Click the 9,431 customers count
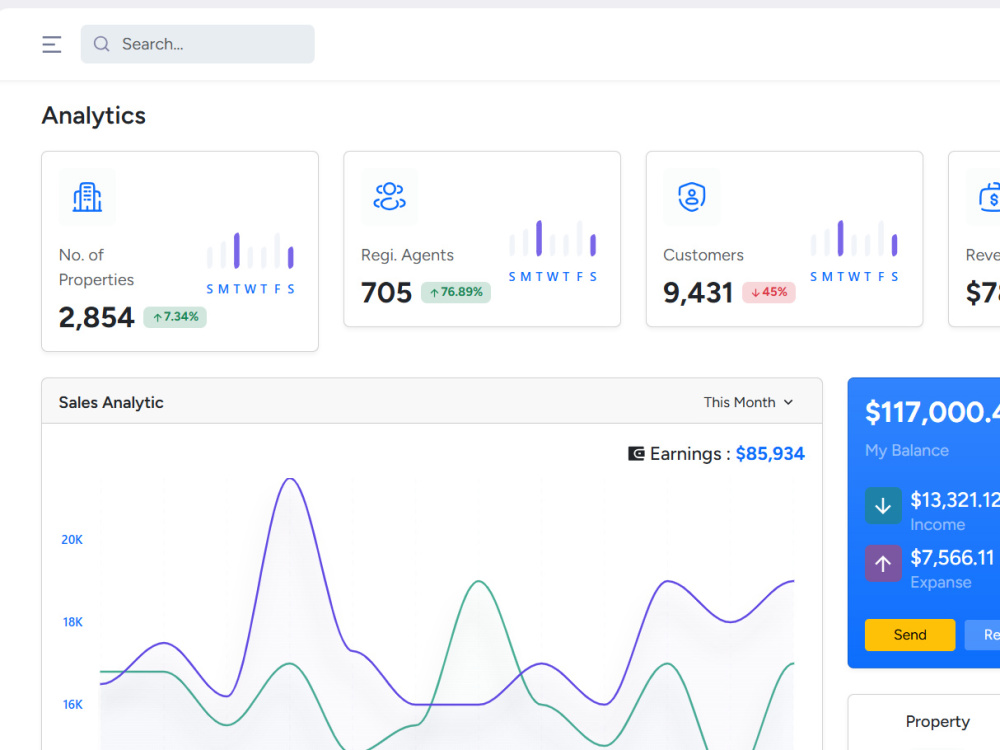 [x=698, y=293]
